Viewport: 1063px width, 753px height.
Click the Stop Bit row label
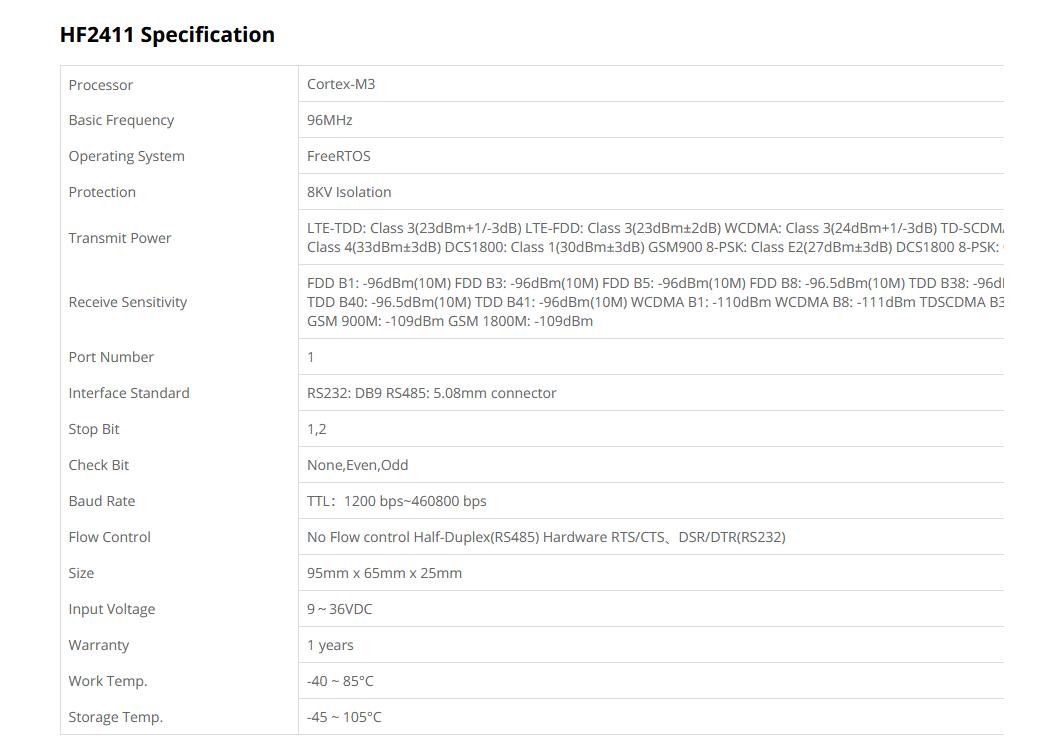[94, 429]
